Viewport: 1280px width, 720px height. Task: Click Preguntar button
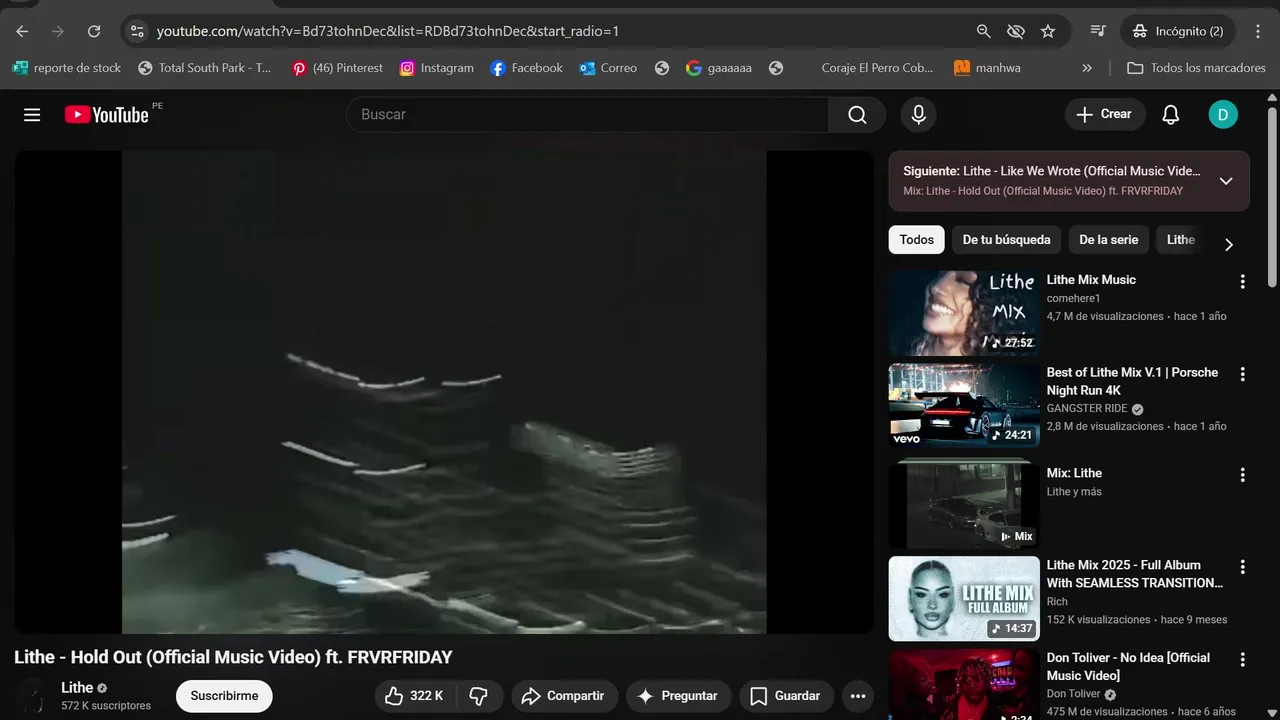(678, 696)
